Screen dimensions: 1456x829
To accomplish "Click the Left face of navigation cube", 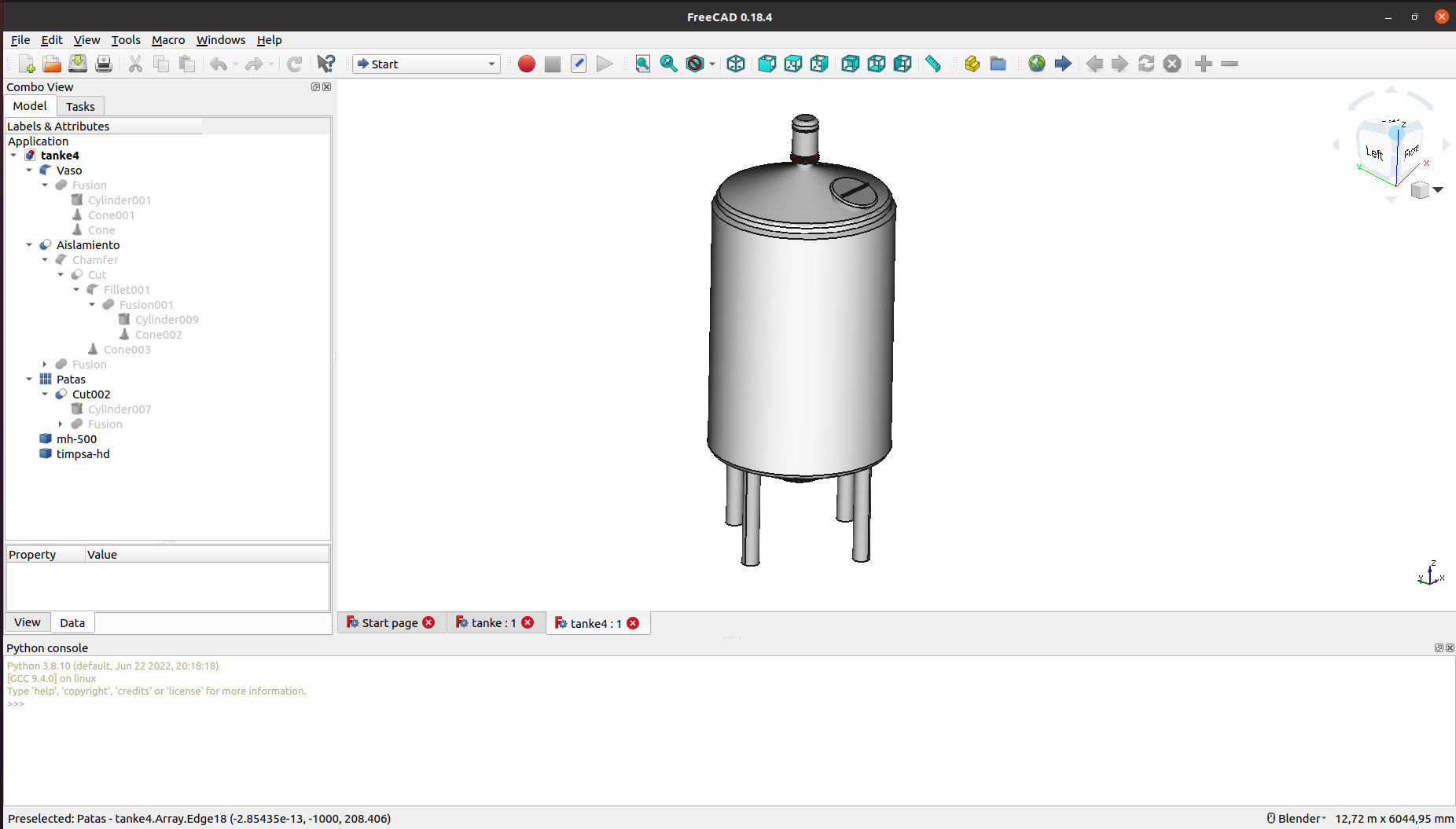I will pos(1374,152).
